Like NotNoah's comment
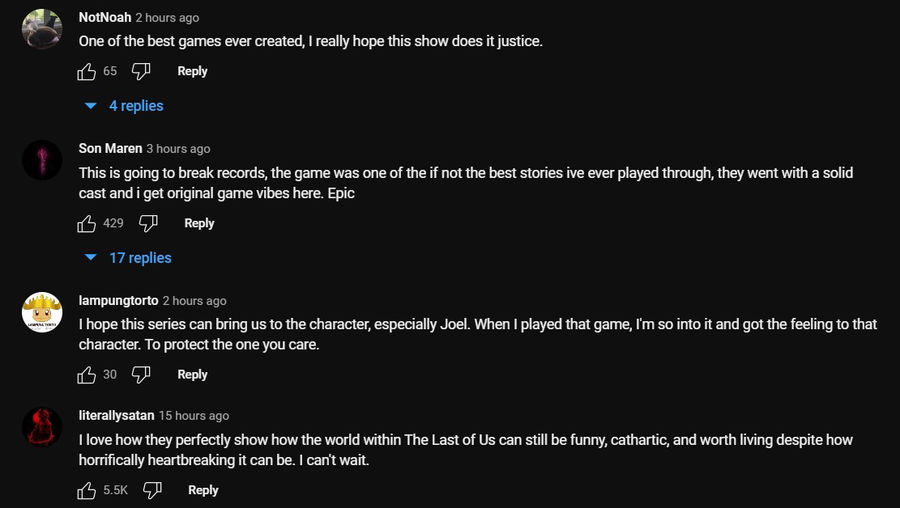 (x=87, y=71)
